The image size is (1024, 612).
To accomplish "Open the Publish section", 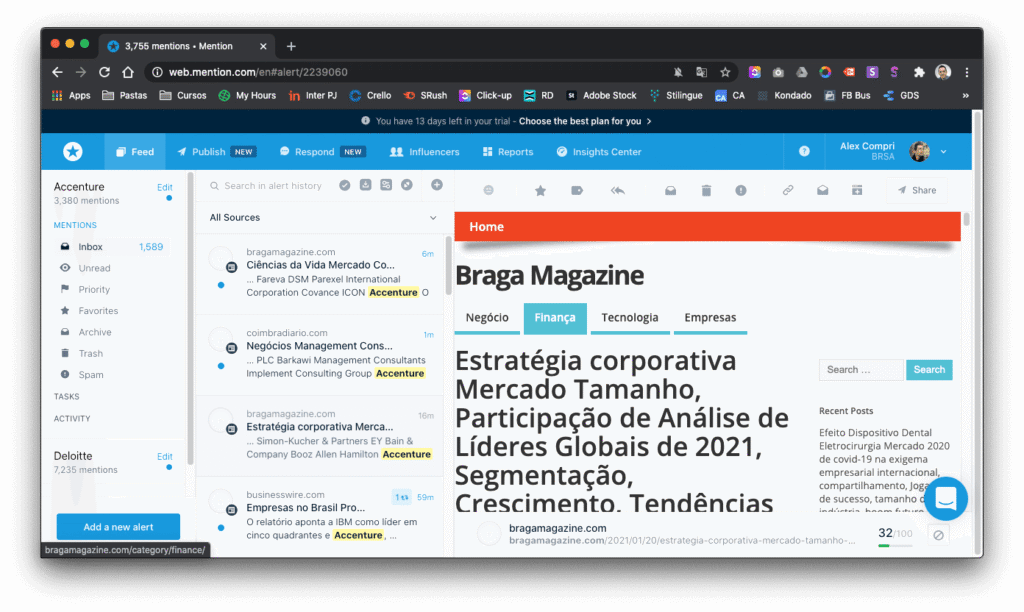I will click(x=216, y=152).
